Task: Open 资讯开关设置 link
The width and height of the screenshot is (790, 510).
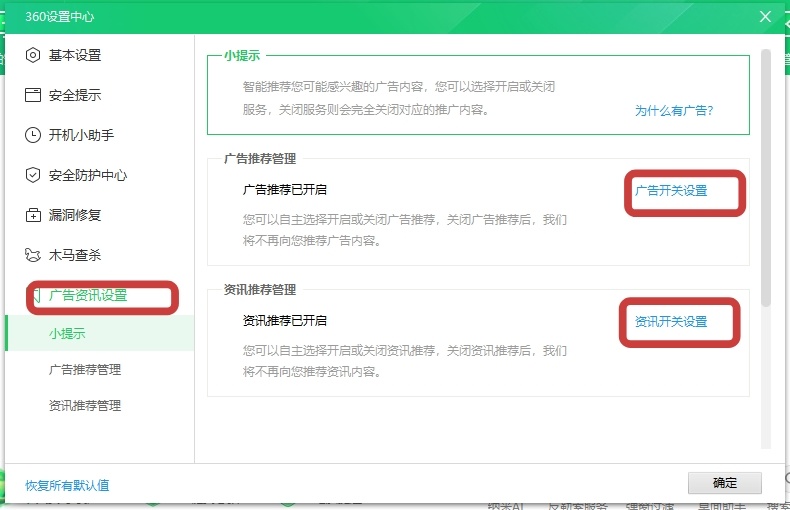Action: click(671, 322)
